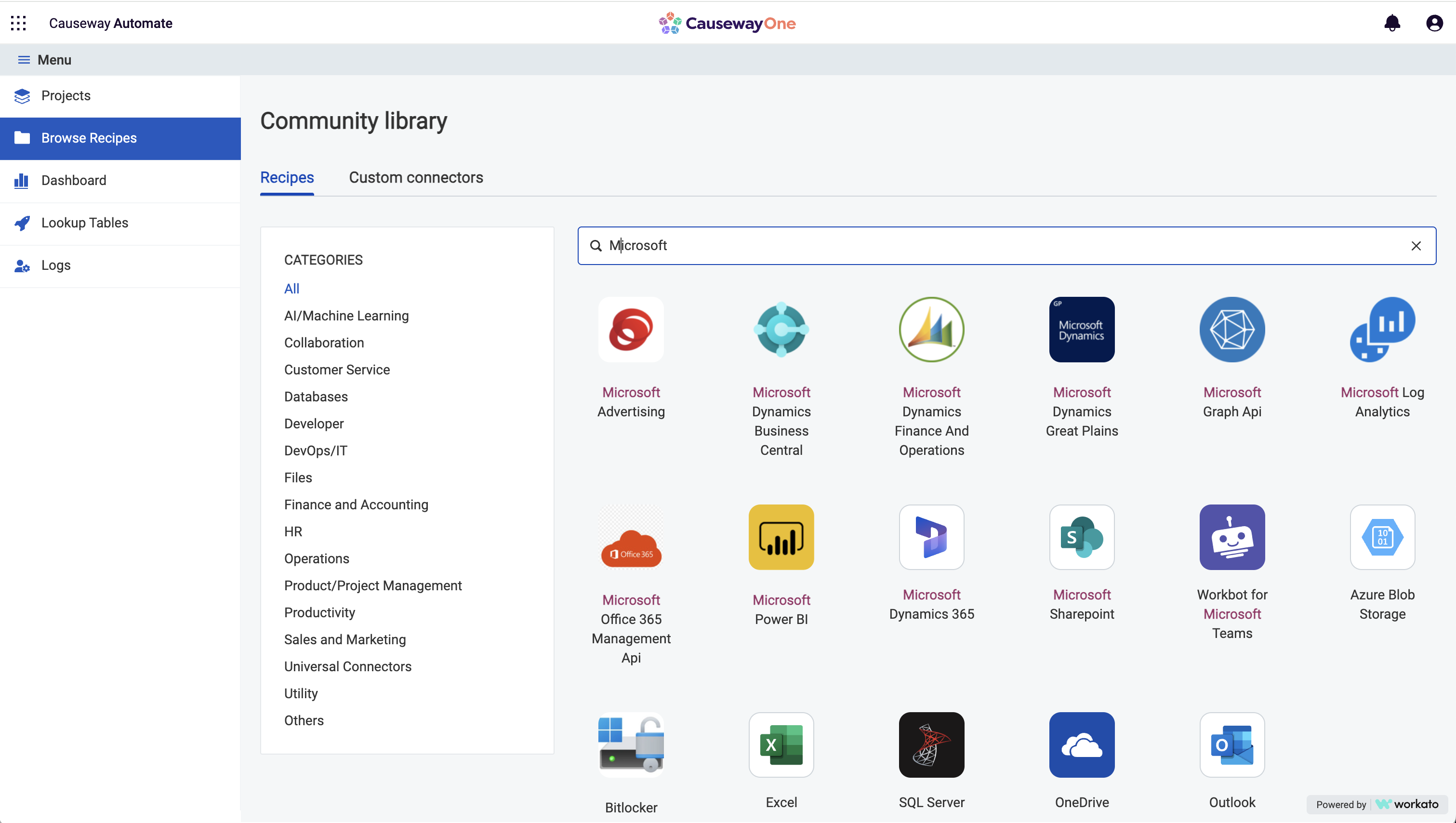Filter by Utility category
The image size is (1456, 823).
coord(301,693)
